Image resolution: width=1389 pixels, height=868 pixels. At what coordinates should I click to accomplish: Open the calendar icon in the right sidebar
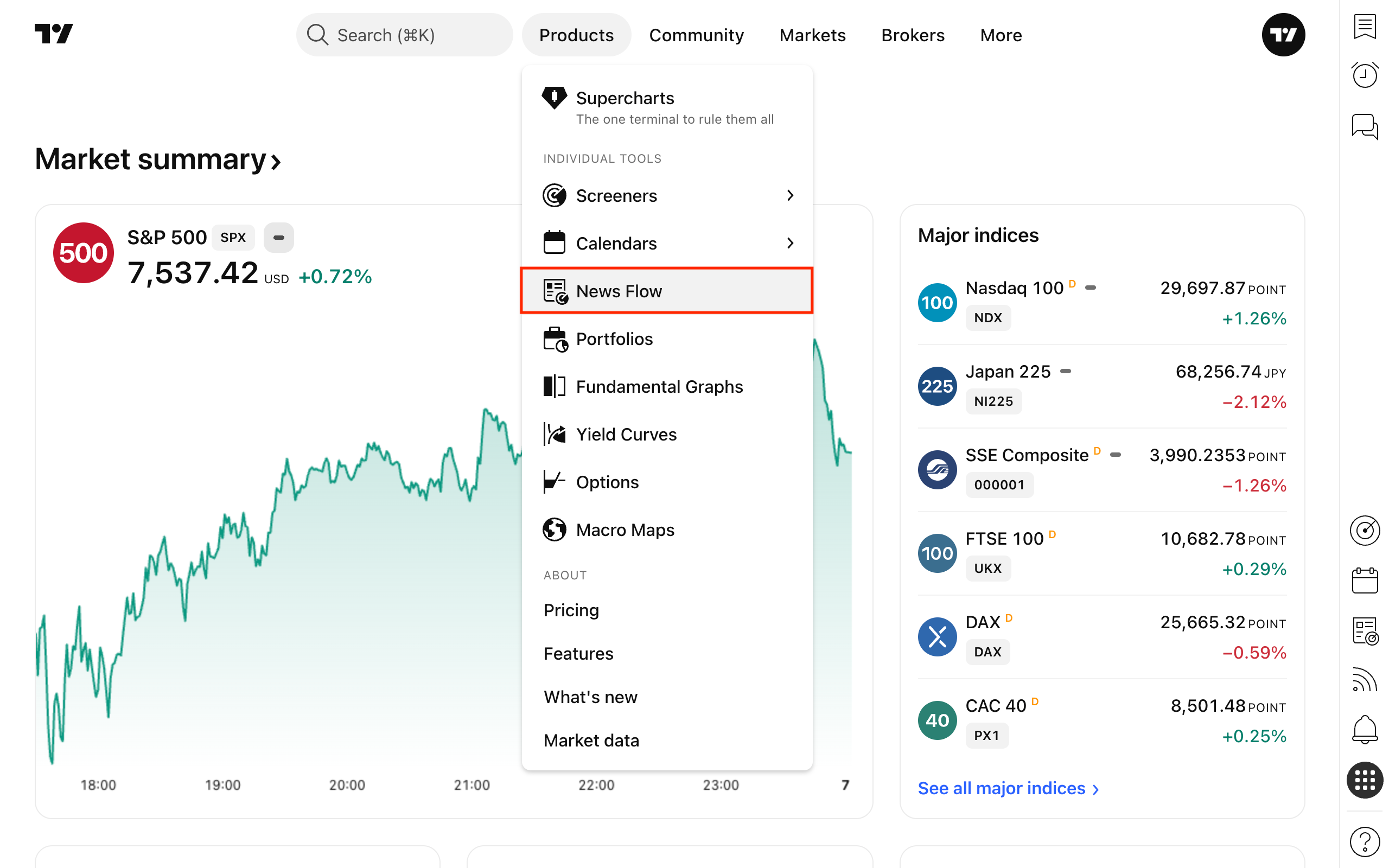[1365, 580]
